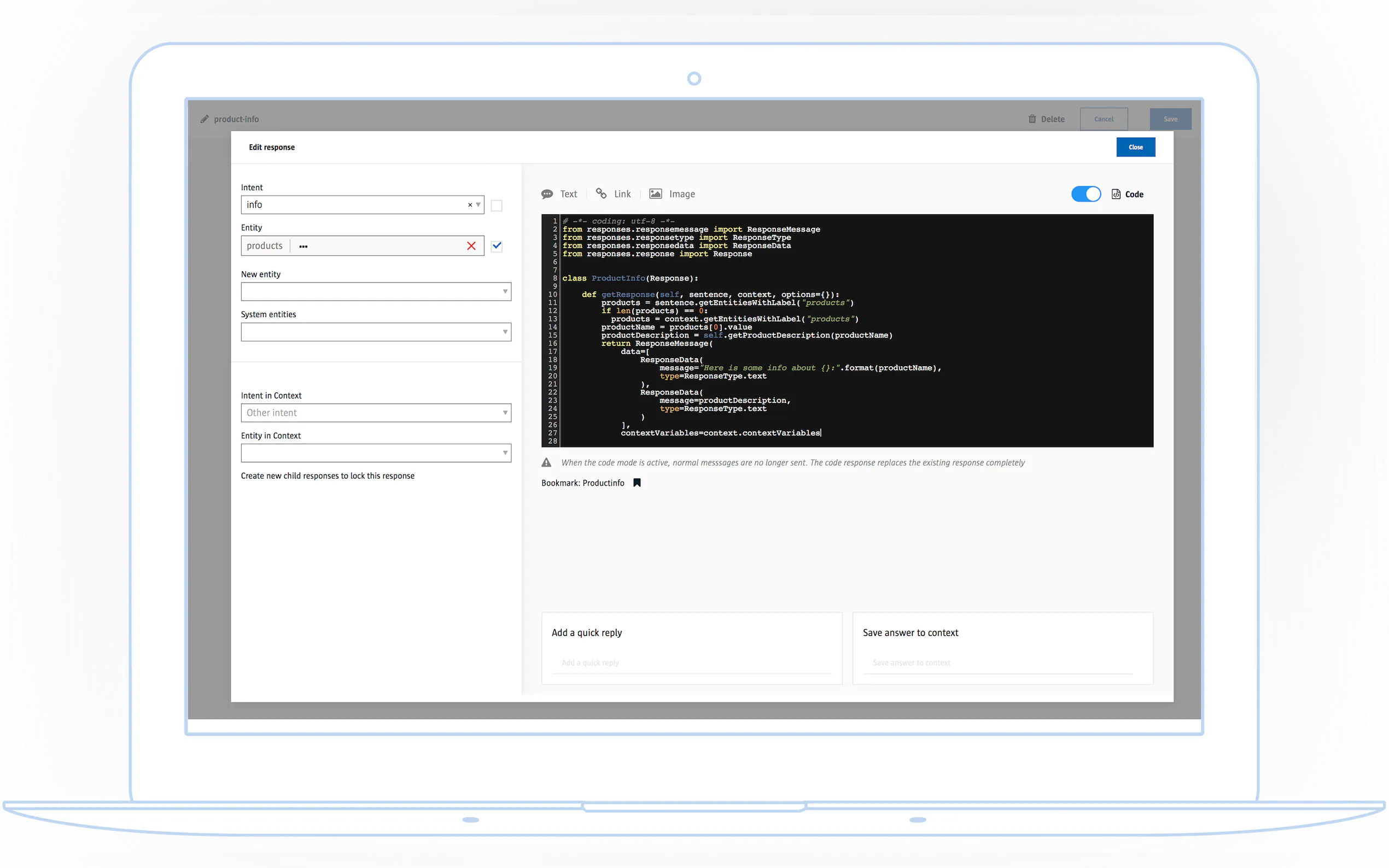This screenshot has width=1389, height=868.
Task: Expand the System entities dropdown
Action: [376, 332]
